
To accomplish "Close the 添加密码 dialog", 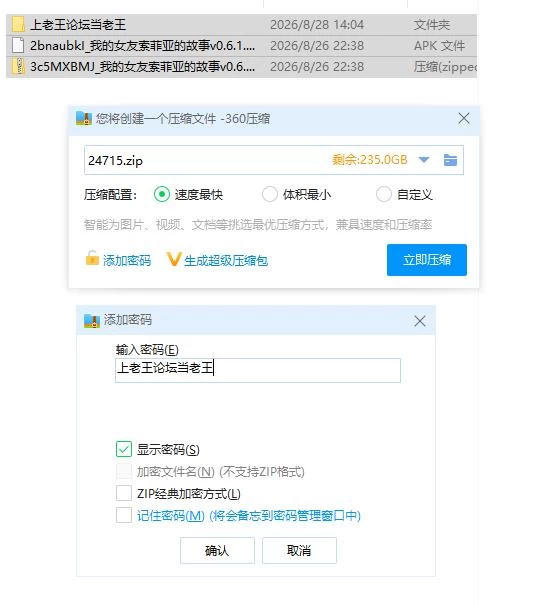I will 420,321.
